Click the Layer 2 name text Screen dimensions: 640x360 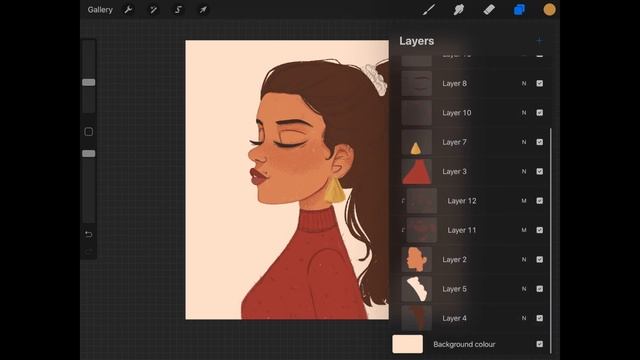click(454, 260)
